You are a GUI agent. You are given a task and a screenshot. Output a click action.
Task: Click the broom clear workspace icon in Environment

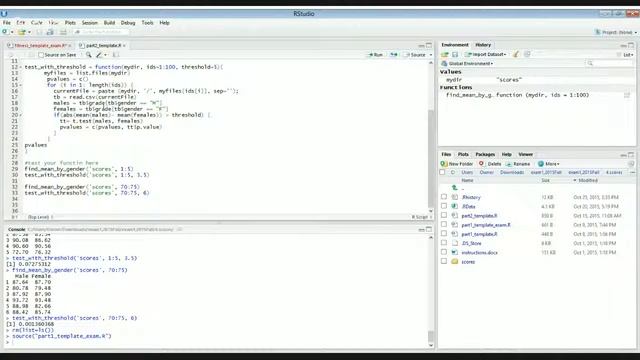tap(516, 54)
